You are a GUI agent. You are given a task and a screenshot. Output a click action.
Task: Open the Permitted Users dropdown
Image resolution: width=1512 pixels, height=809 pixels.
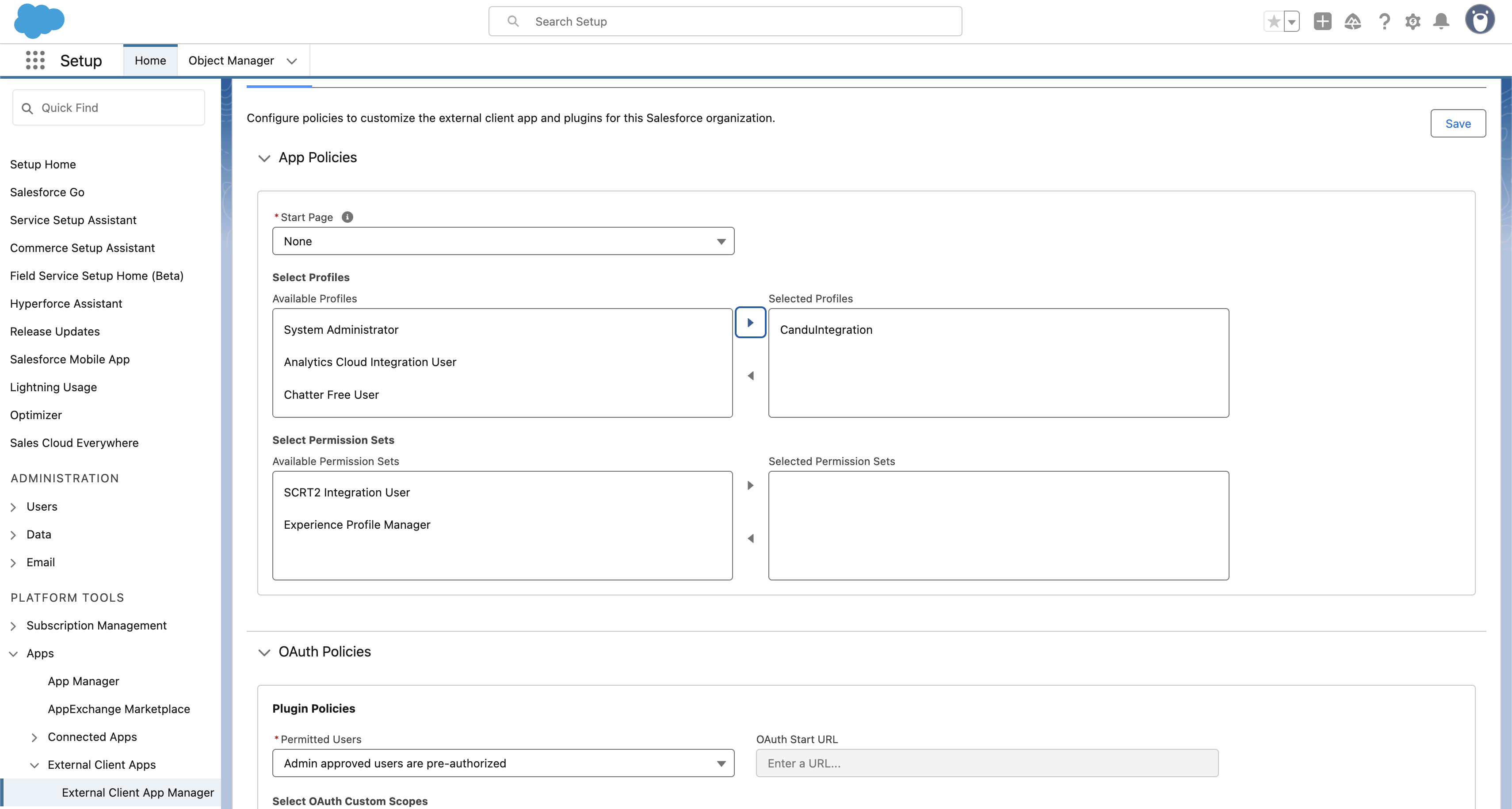point(503,763)
